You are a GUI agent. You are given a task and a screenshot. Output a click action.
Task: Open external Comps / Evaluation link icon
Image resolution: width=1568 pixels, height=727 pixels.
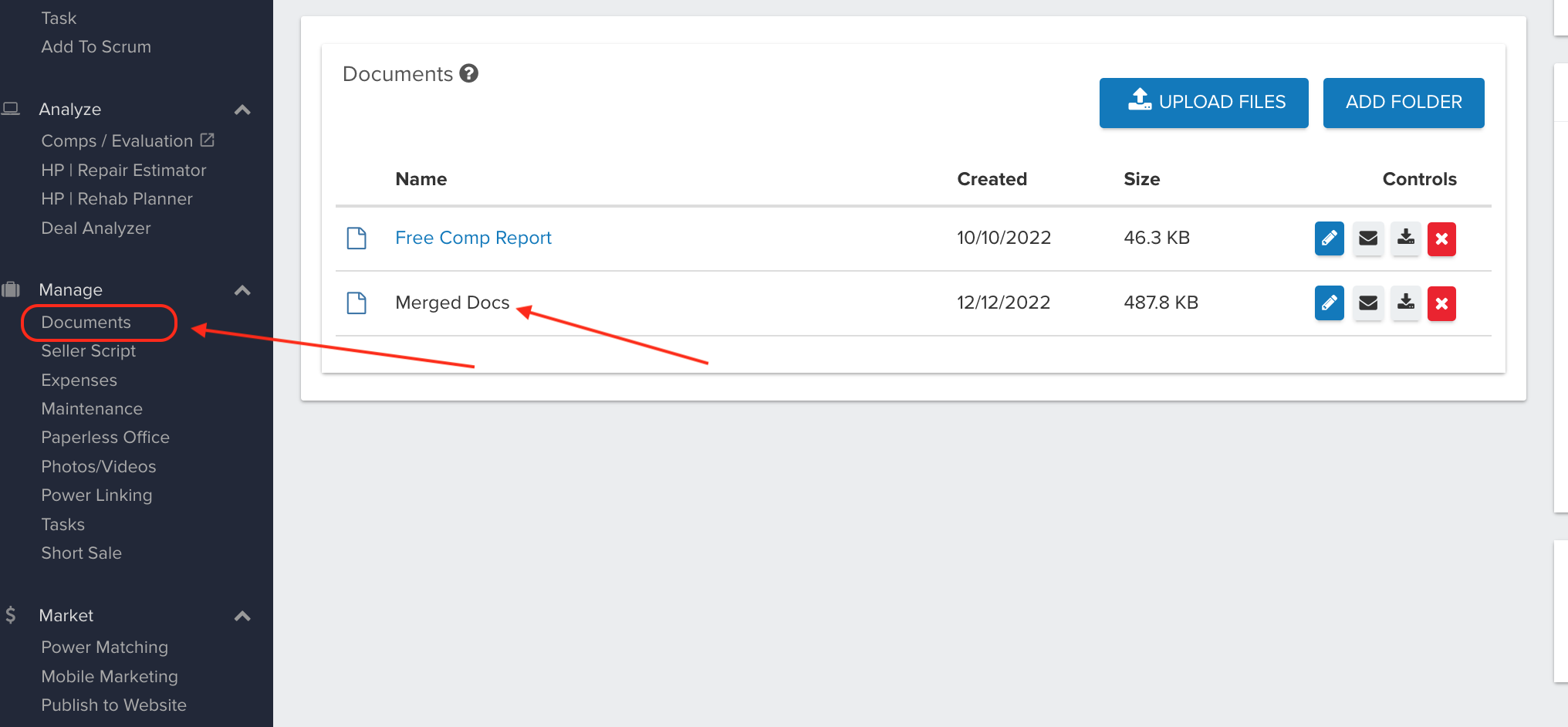point(207,140)
